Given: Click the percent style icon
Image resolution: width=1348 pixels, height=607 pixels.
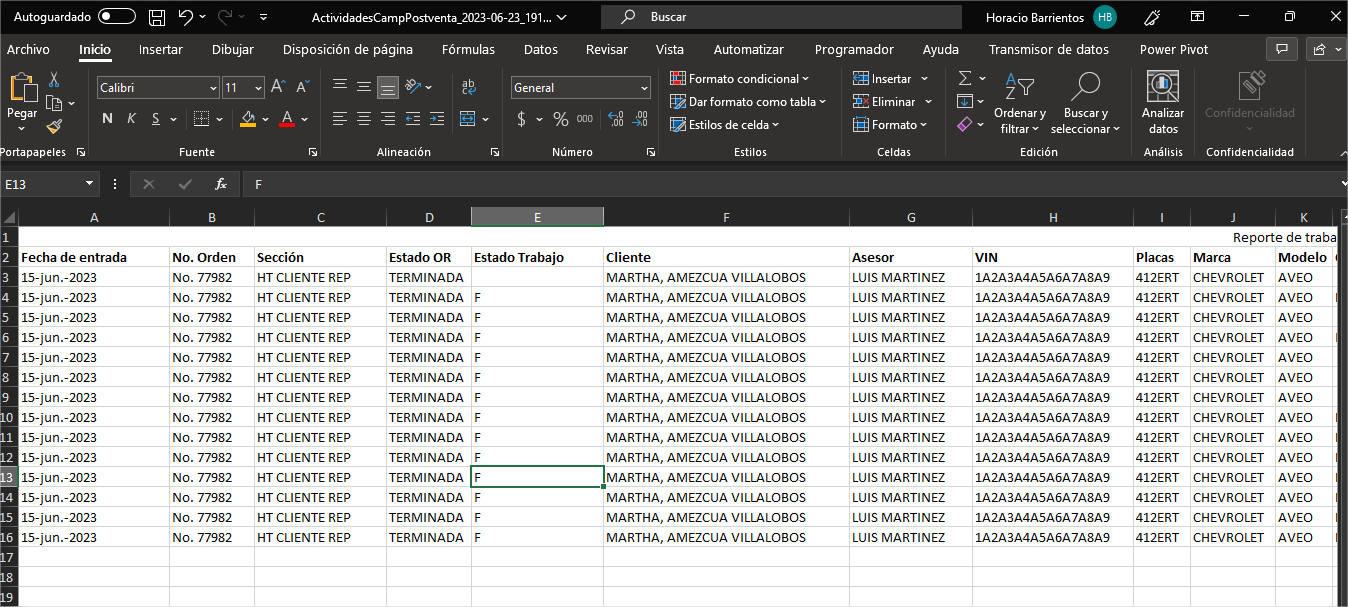Looking at the screenshot, I should pos(560,119).
